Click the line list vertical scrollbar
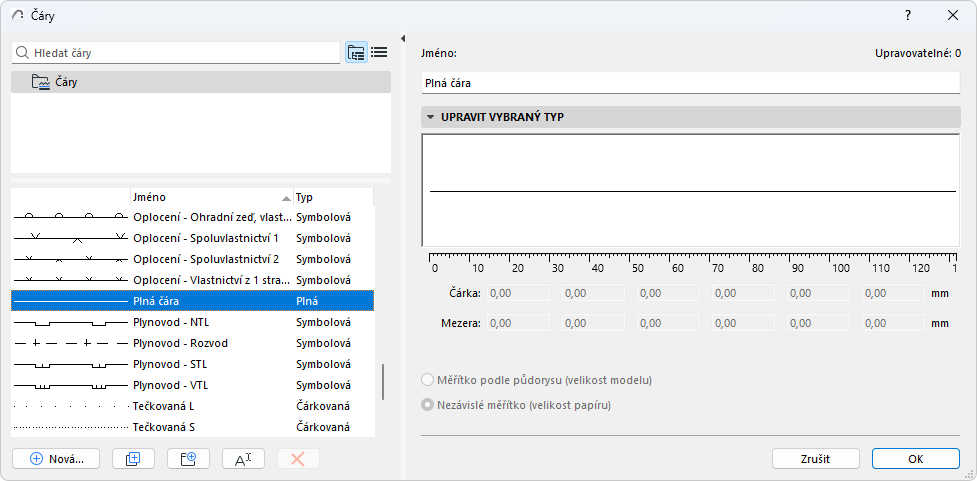 pyautogui.click(x=383, y=382)
